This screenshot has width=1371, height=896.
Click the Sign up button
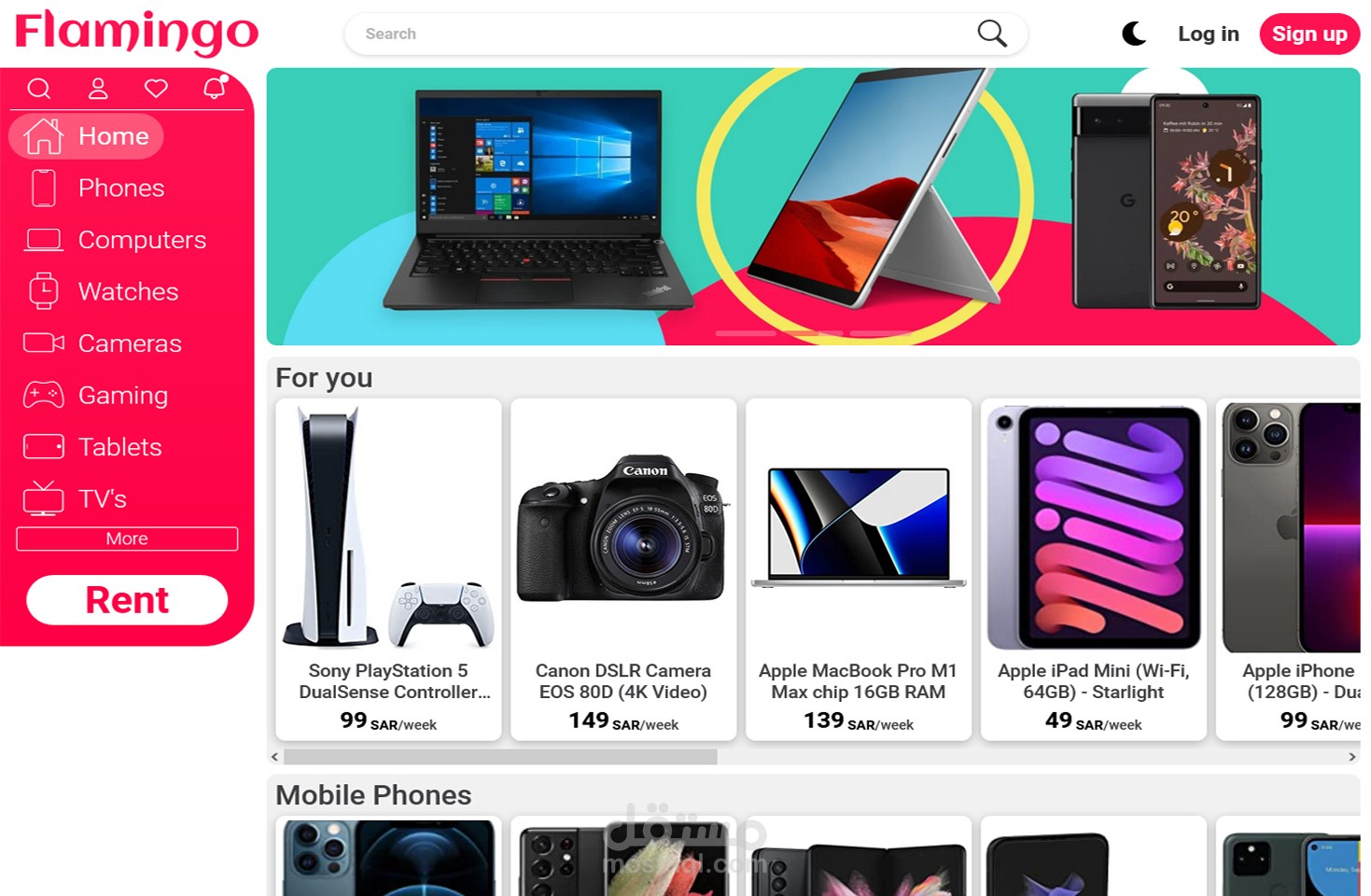pyautogui.click(x=1309, y=35)
